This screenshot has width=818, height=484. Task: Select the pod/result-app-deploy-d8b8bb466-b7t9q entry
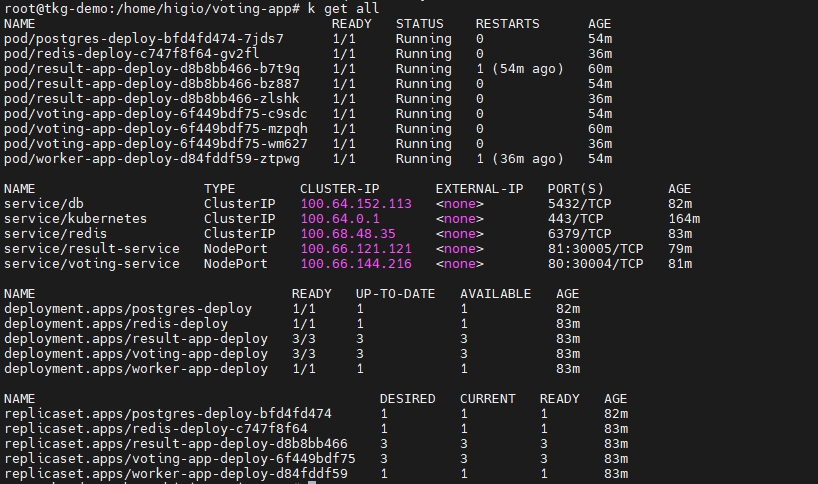tap(152, 68)
